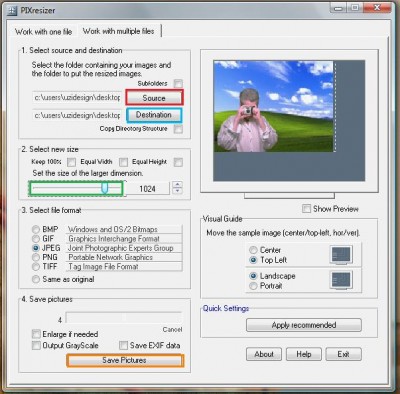This screenshot has width=400, height=394.
Task: Click the Exit button
Action: [x=344, y=354]
